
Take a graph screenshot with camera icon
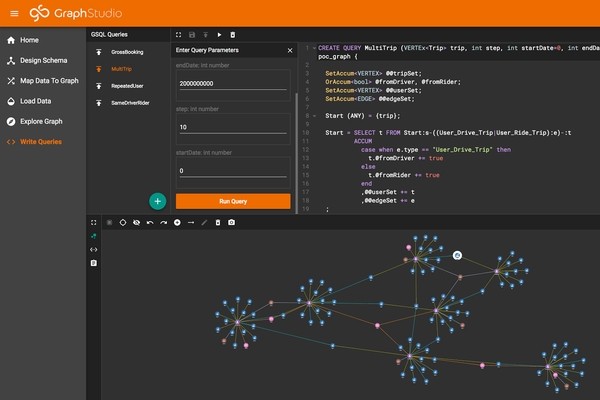coord(232,222)
